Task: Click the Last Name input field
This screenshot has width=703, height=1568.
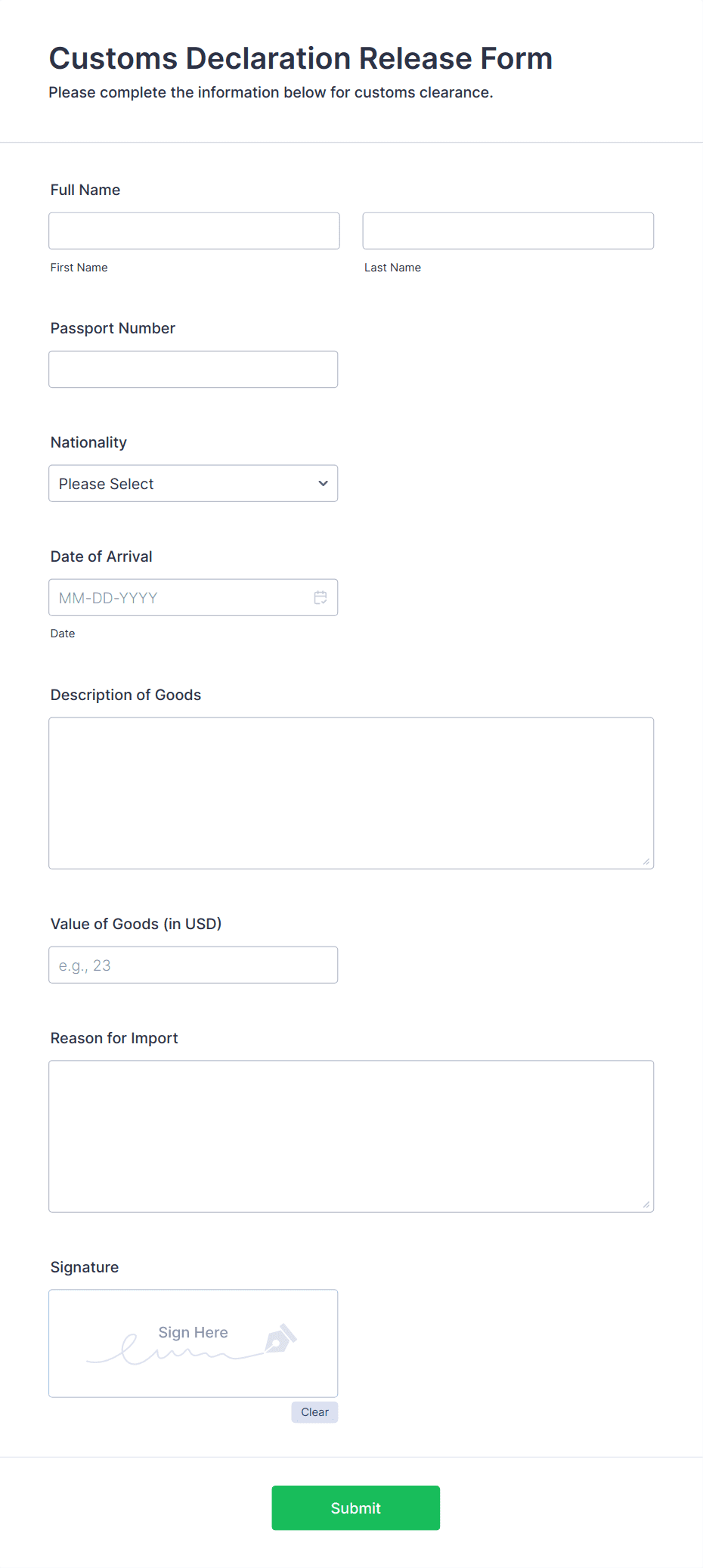Action: coord(507,231)
